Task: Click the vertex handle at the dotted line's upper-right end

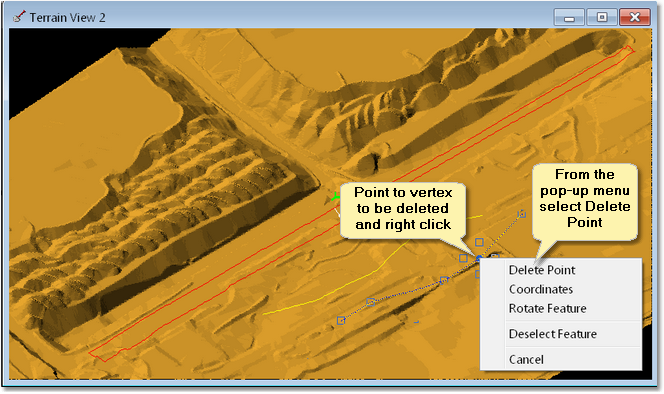Action: click(522, 214)
